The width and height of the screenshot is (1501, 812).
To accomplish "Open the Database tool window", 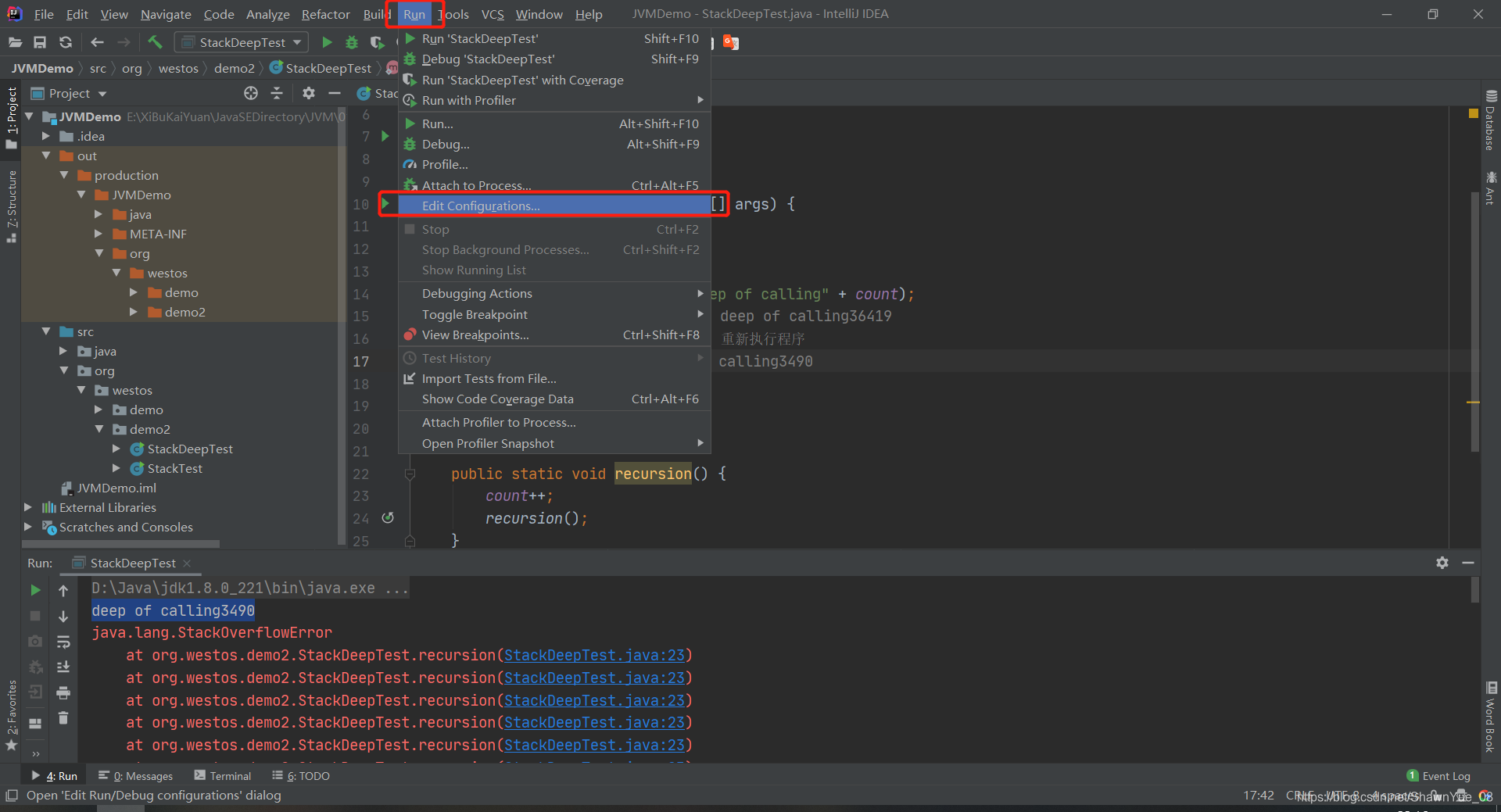I will point(1490,120).
